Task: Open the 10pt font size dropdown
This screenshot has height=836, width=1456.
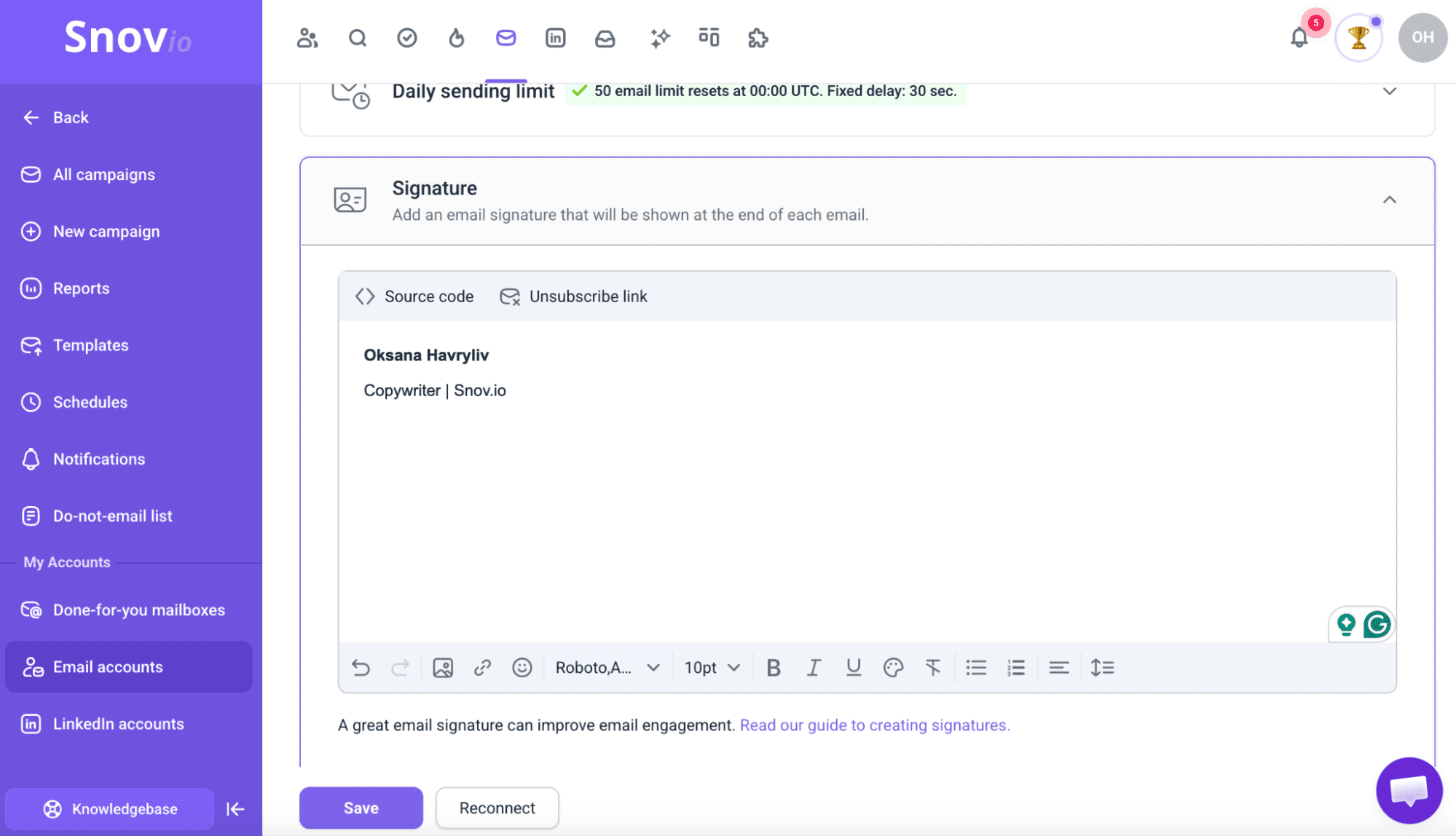Action: (x=712, y=667)
